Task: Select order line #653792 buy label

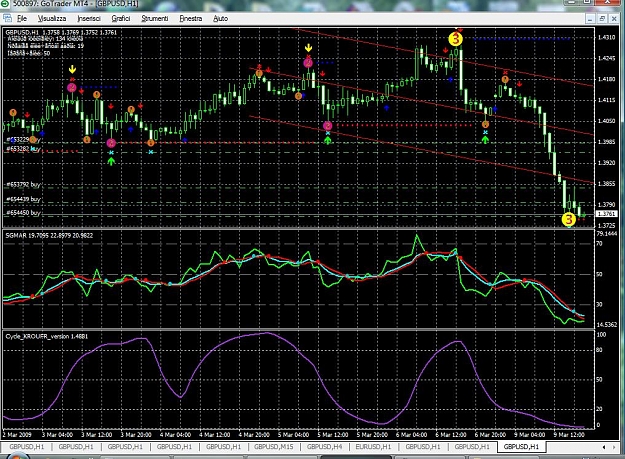Action: 23,184
